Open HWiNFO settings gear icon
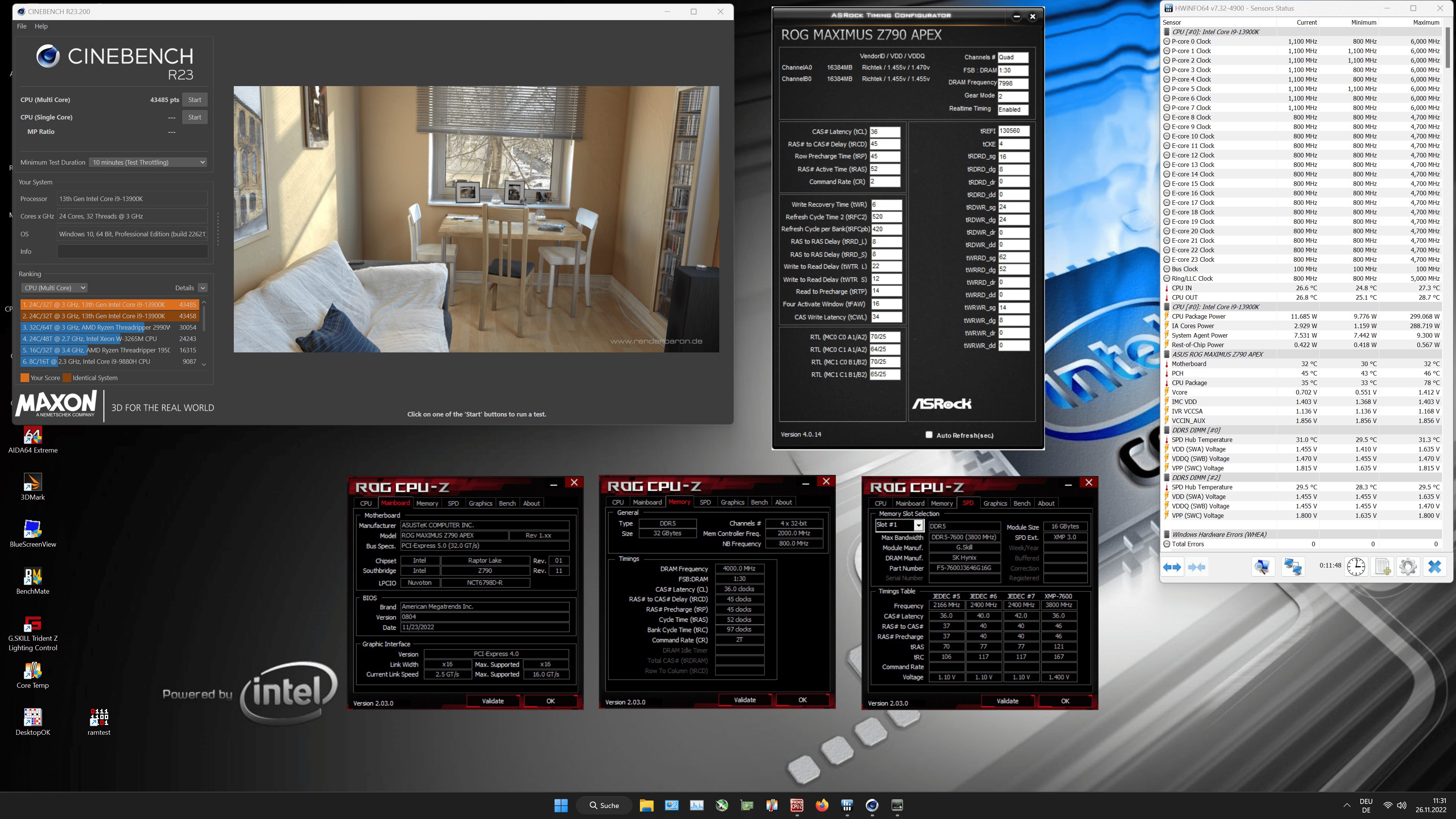 coord(1408,566)
